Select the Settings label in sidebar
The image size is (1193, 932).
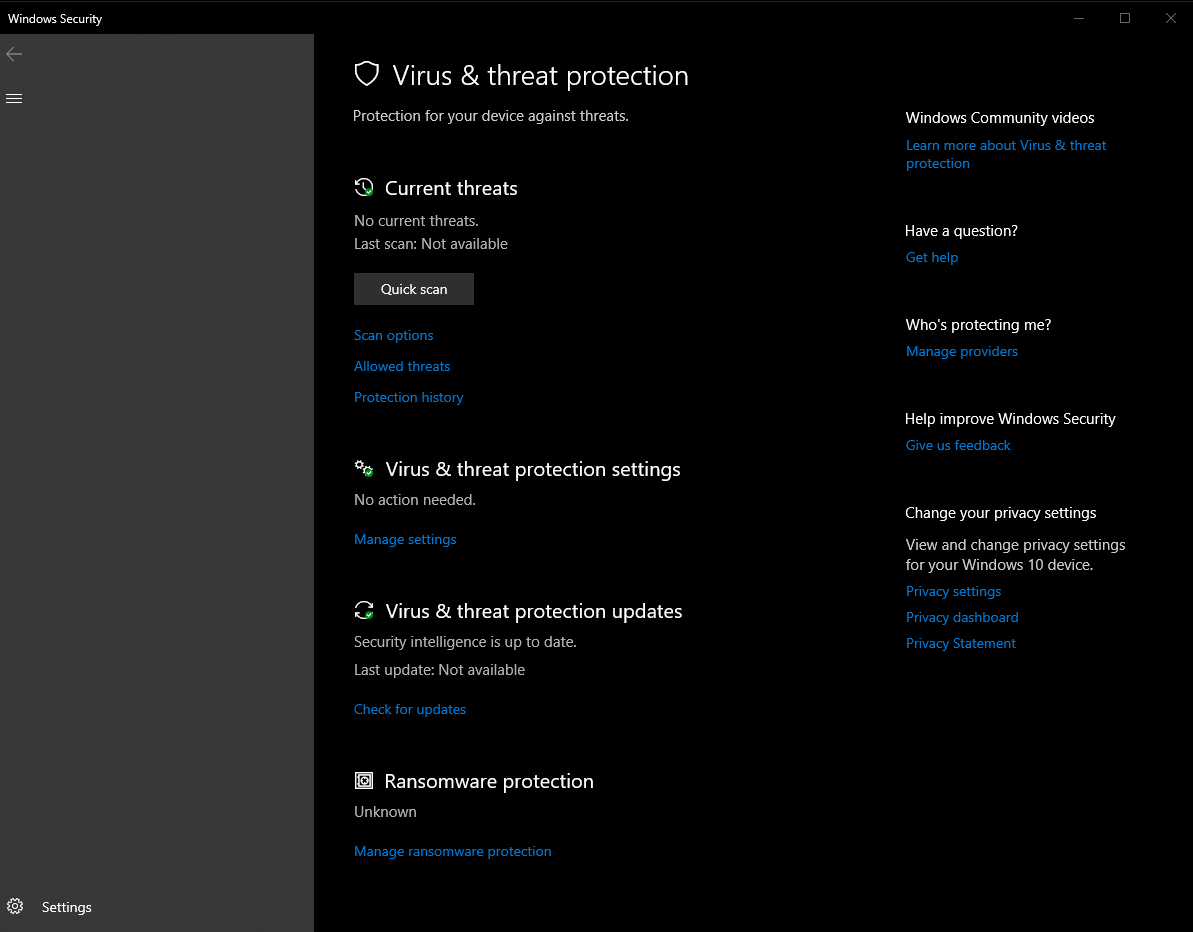pyautogui.click(x=67, y=907)
